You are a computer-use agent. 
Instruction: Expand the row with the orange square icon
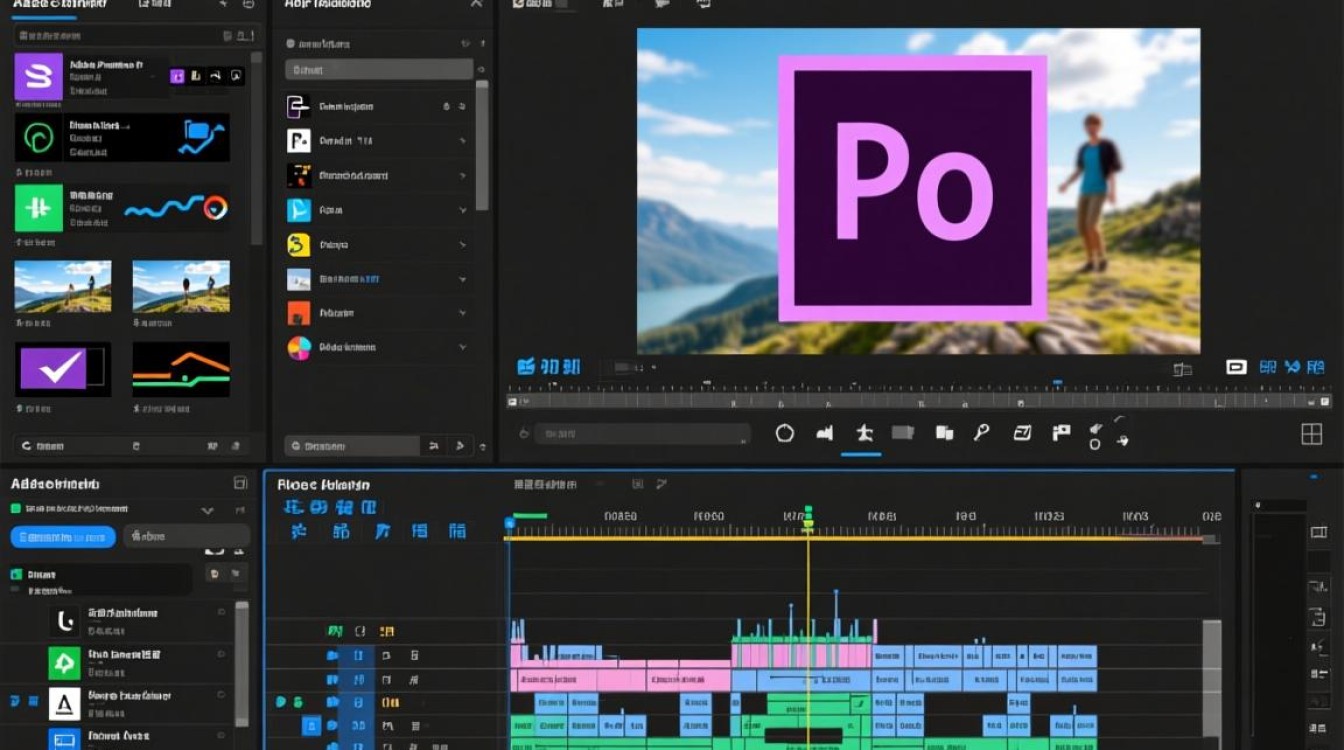point(463,313)
